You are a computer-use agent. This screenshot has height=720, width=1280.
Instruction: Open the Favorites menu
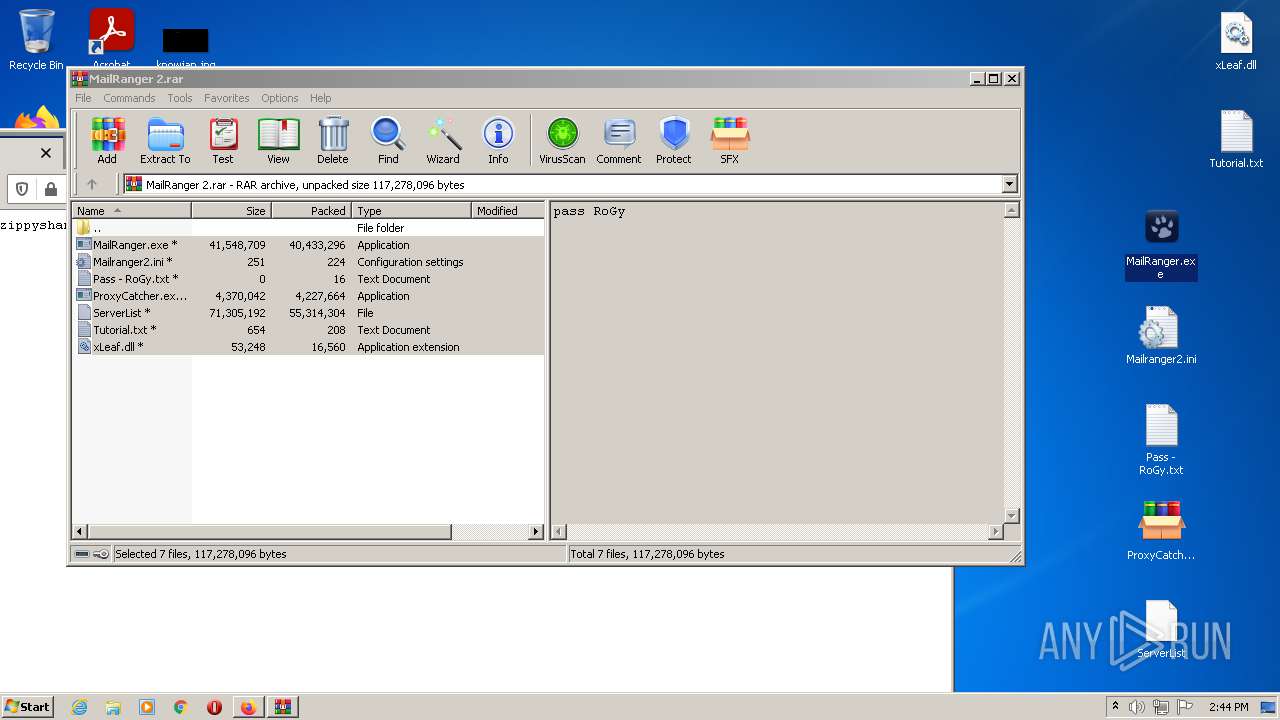(227, 98)
